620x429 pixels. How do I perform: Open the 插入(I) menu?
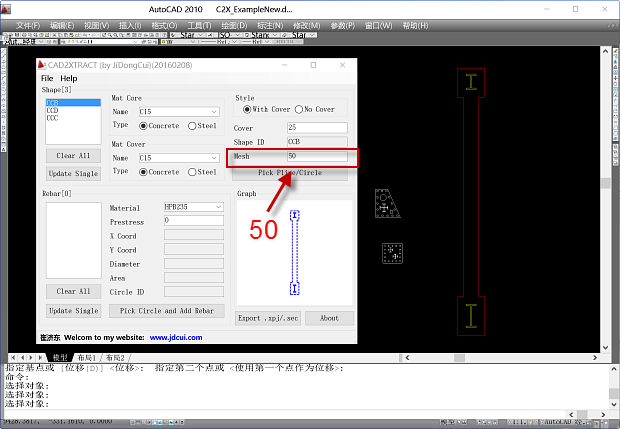(x=130, y=26)
